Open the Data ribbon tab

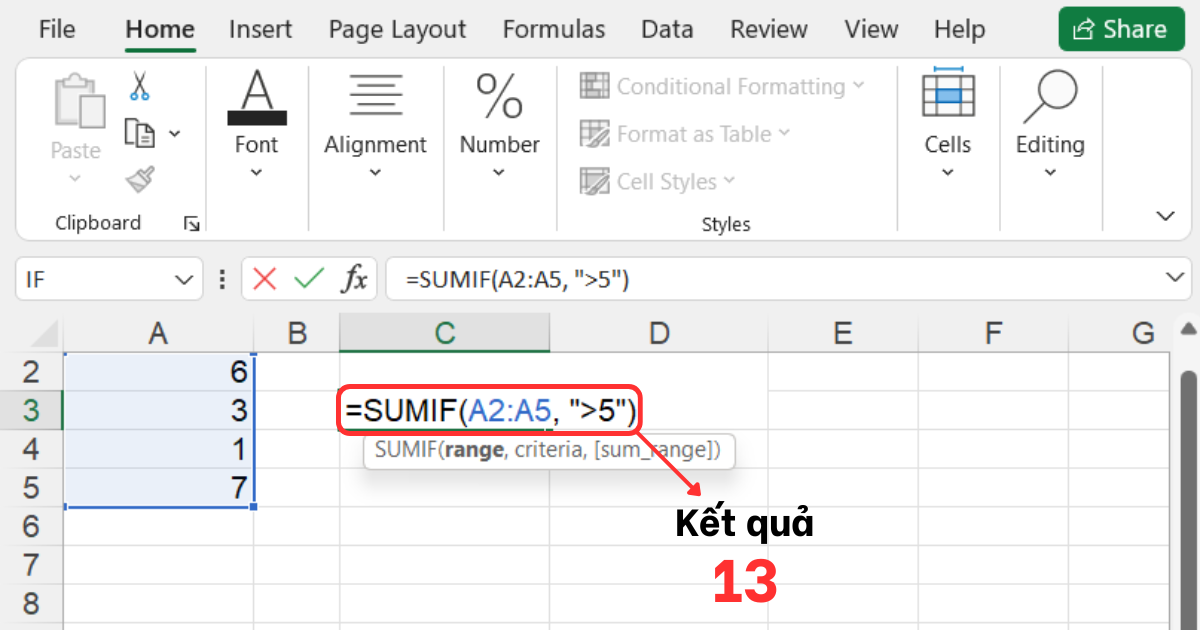pos(667,29)
